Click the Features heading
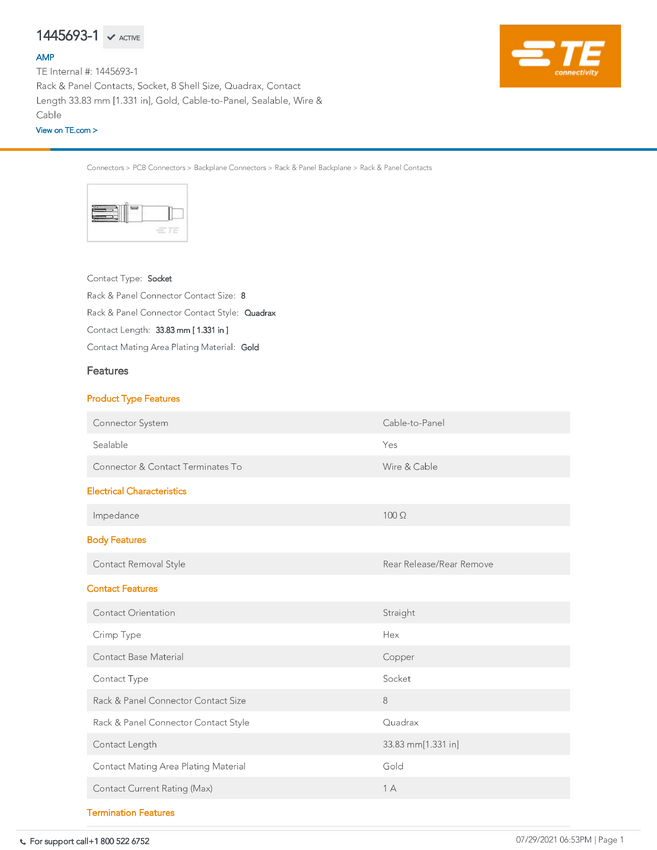This screenshot has height=850, width=657. click(x=107, y=371)
